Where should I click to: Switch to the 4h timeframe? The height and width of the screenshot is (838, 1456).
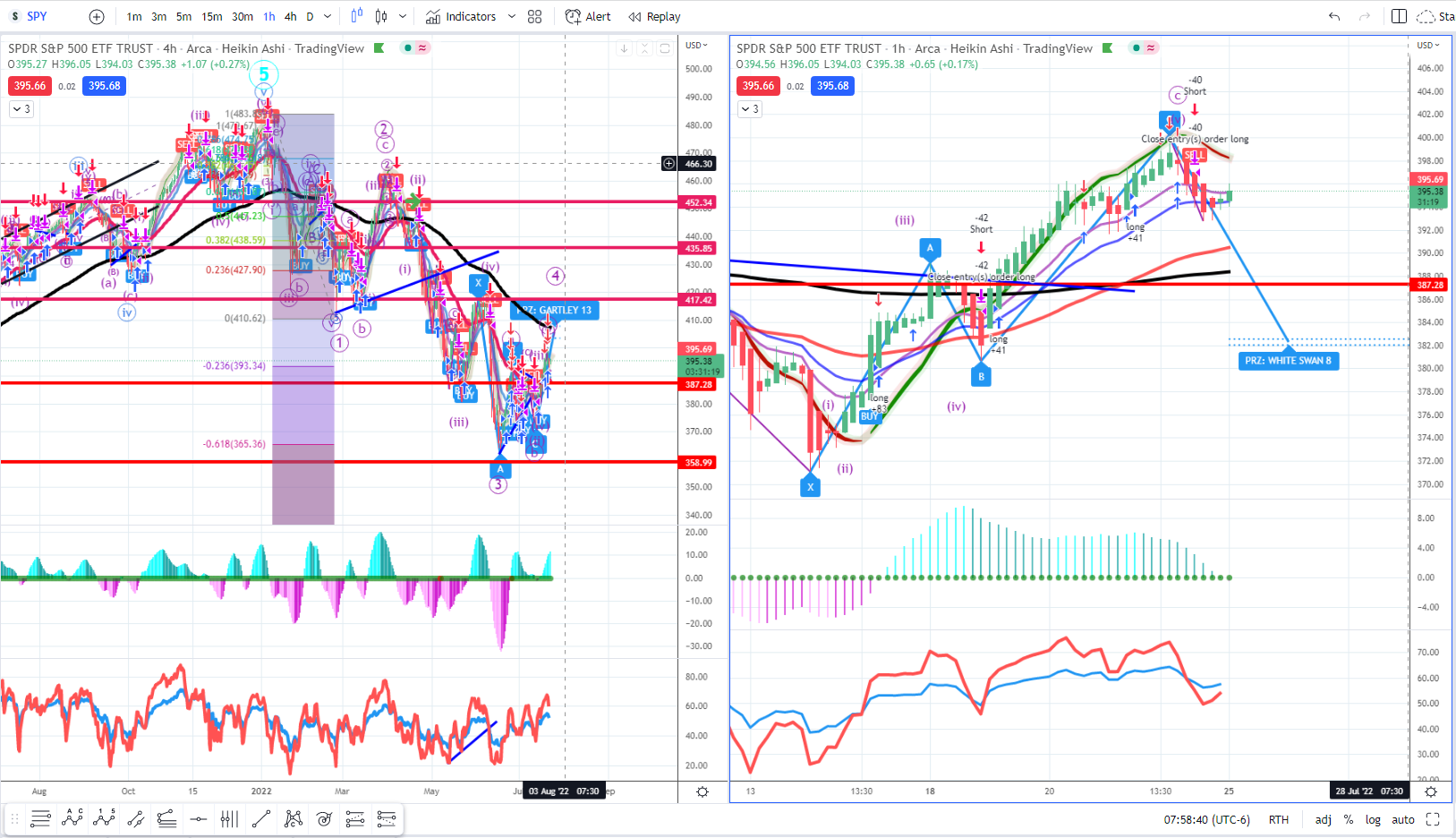(x=291, y=17)
